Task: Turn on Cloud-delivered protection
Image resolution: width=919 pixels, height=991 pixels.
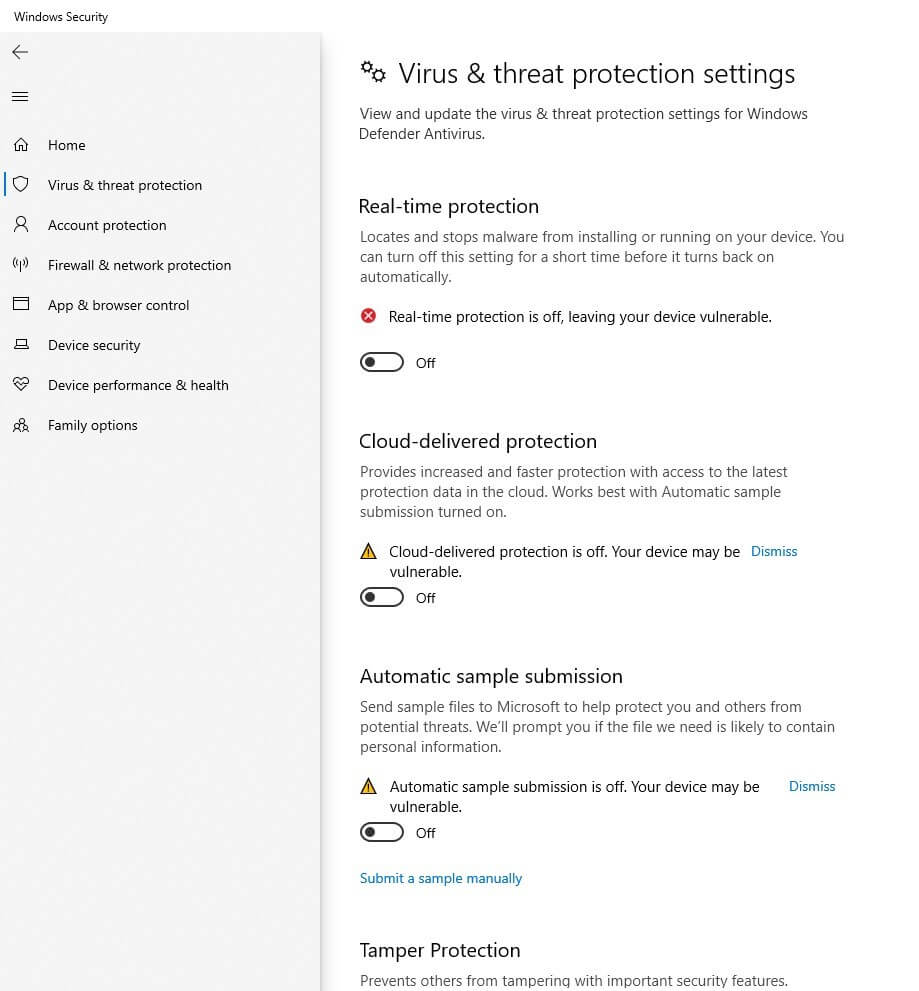Action: (381, 597)
